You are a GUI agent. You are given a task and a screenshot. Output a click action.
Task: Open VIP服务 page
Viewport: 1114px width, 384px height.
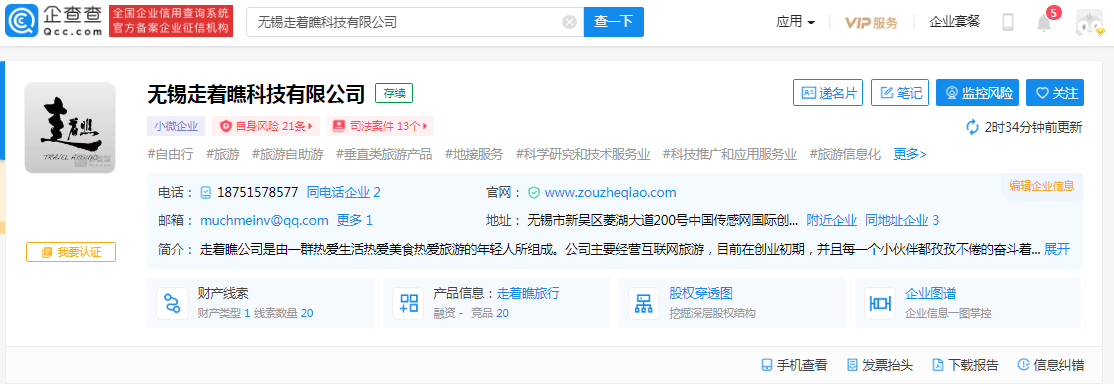(871, 22)
